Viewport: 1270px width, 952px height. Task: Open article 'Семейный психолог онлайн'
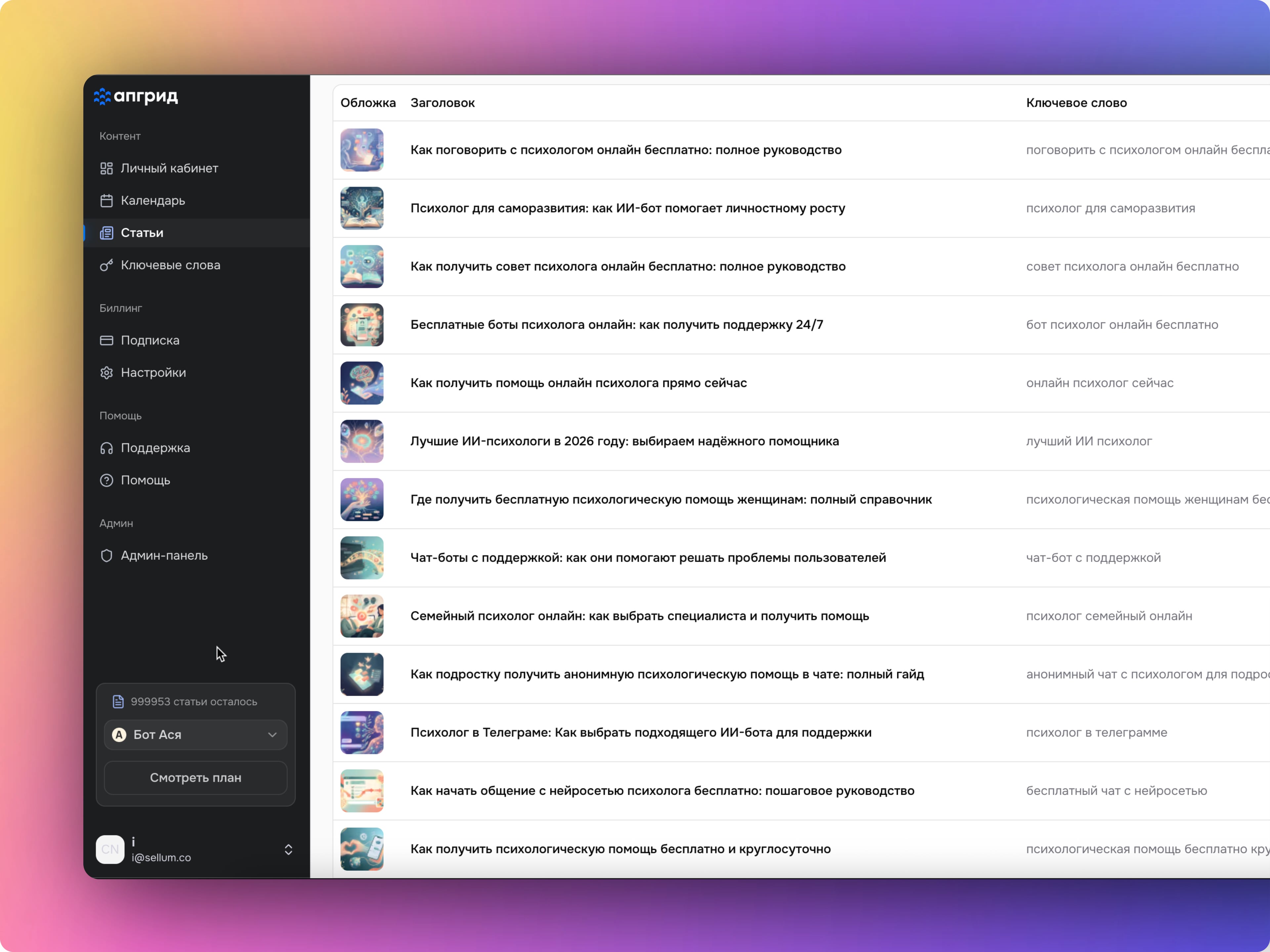click(x=640, y=616)
